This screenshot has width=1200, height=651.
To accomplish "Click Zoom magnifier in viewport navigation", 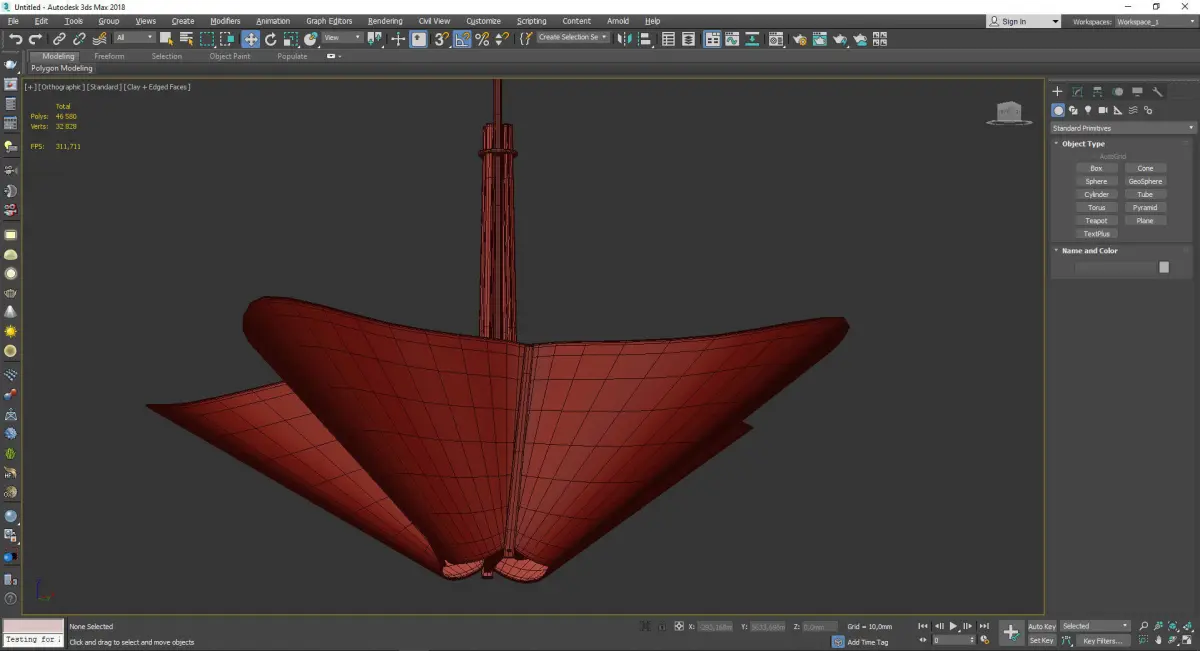I will (x=1143, y=626).
